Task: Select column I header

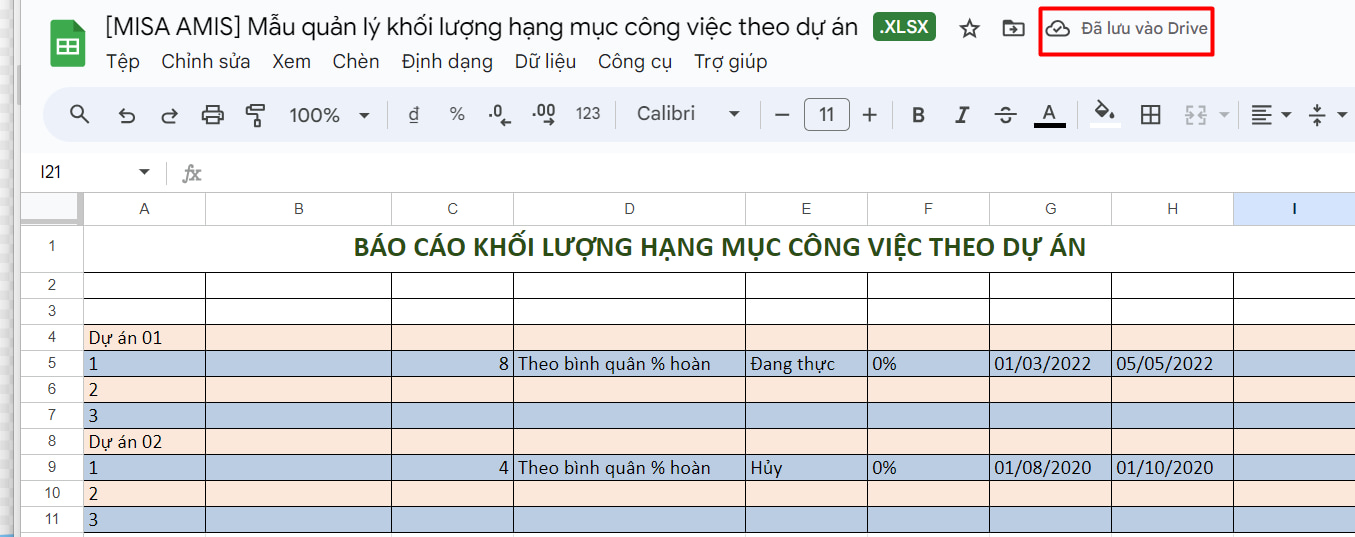Action: click(x=1294, y=209)
